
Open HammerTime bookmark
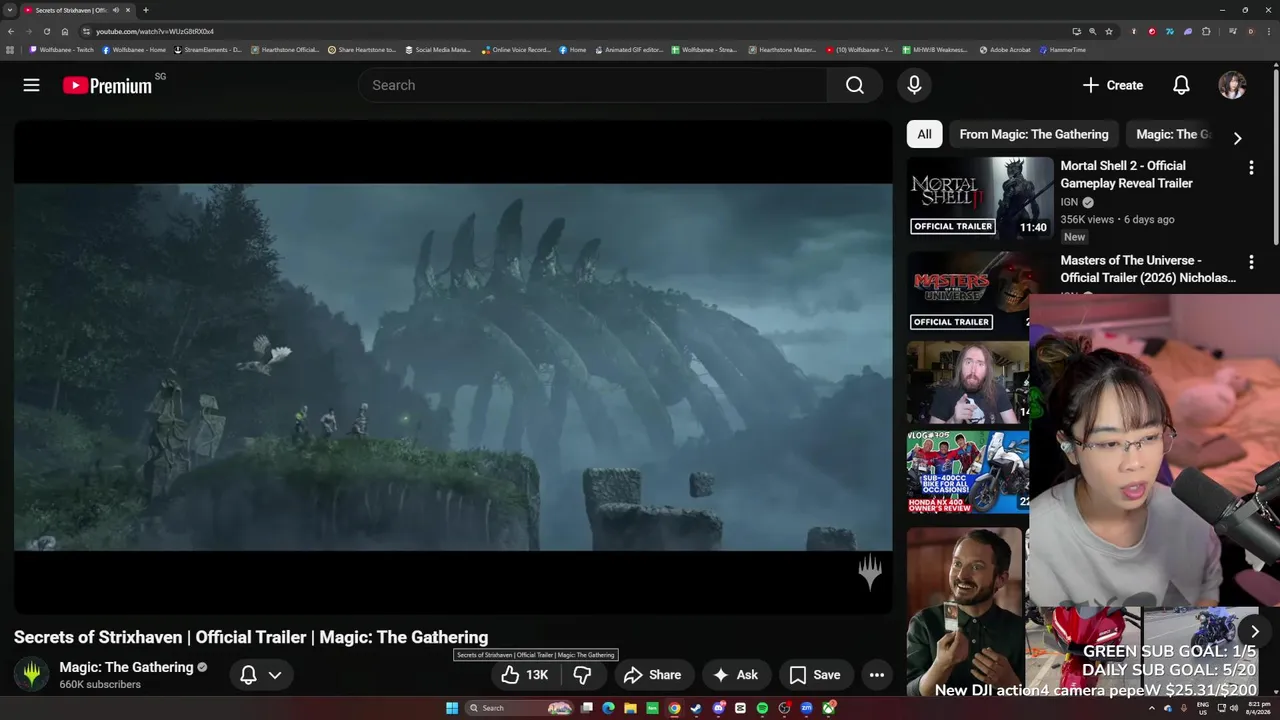(1062, 49)
